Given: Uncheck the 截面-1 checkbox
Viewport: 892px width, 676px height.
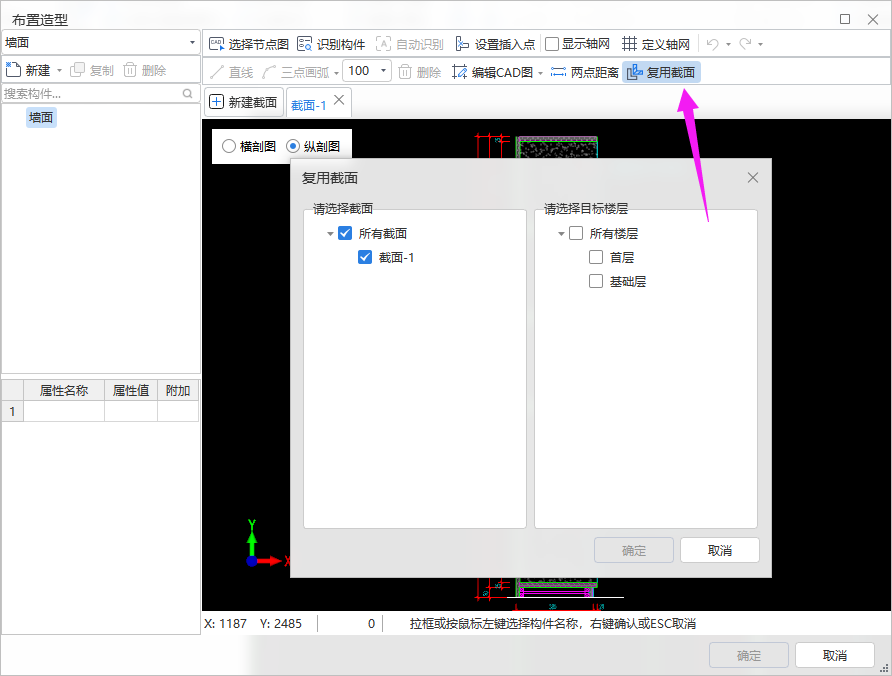Looking at the screenshot, I should click(365, 257).
